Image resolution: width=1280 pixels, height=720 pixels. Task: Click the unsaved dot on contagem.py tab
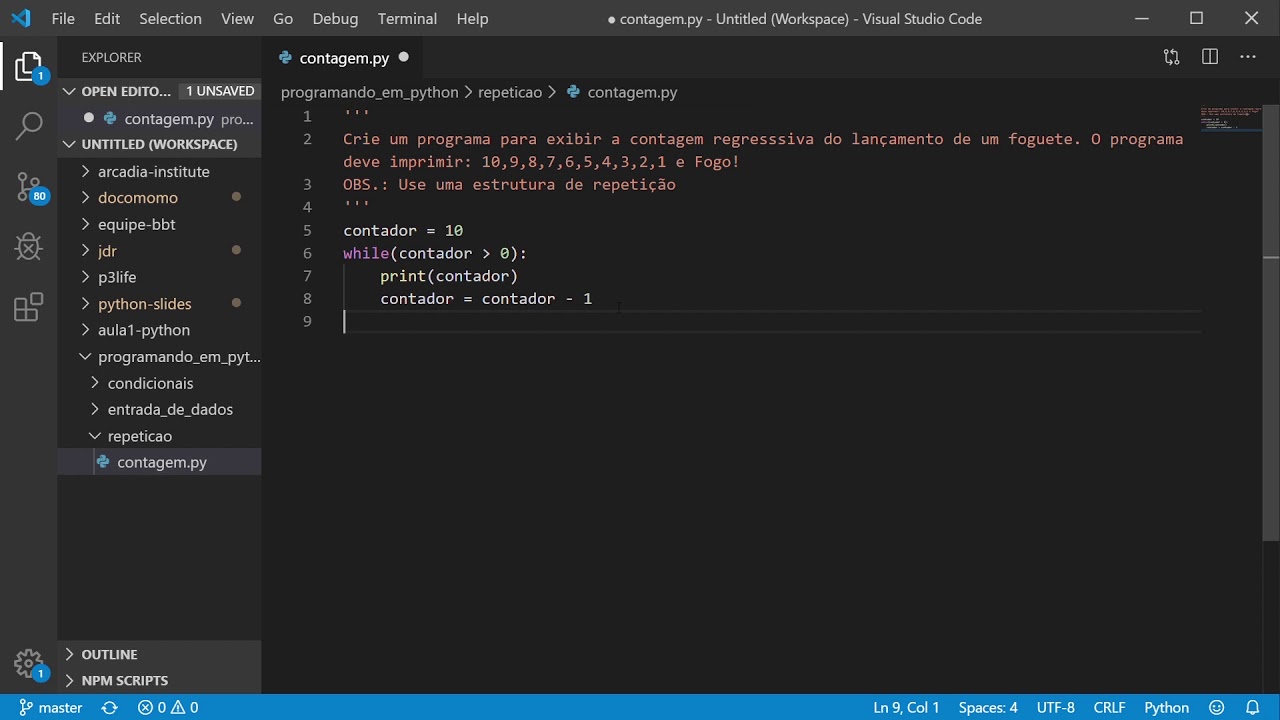(x=403, y=57)
